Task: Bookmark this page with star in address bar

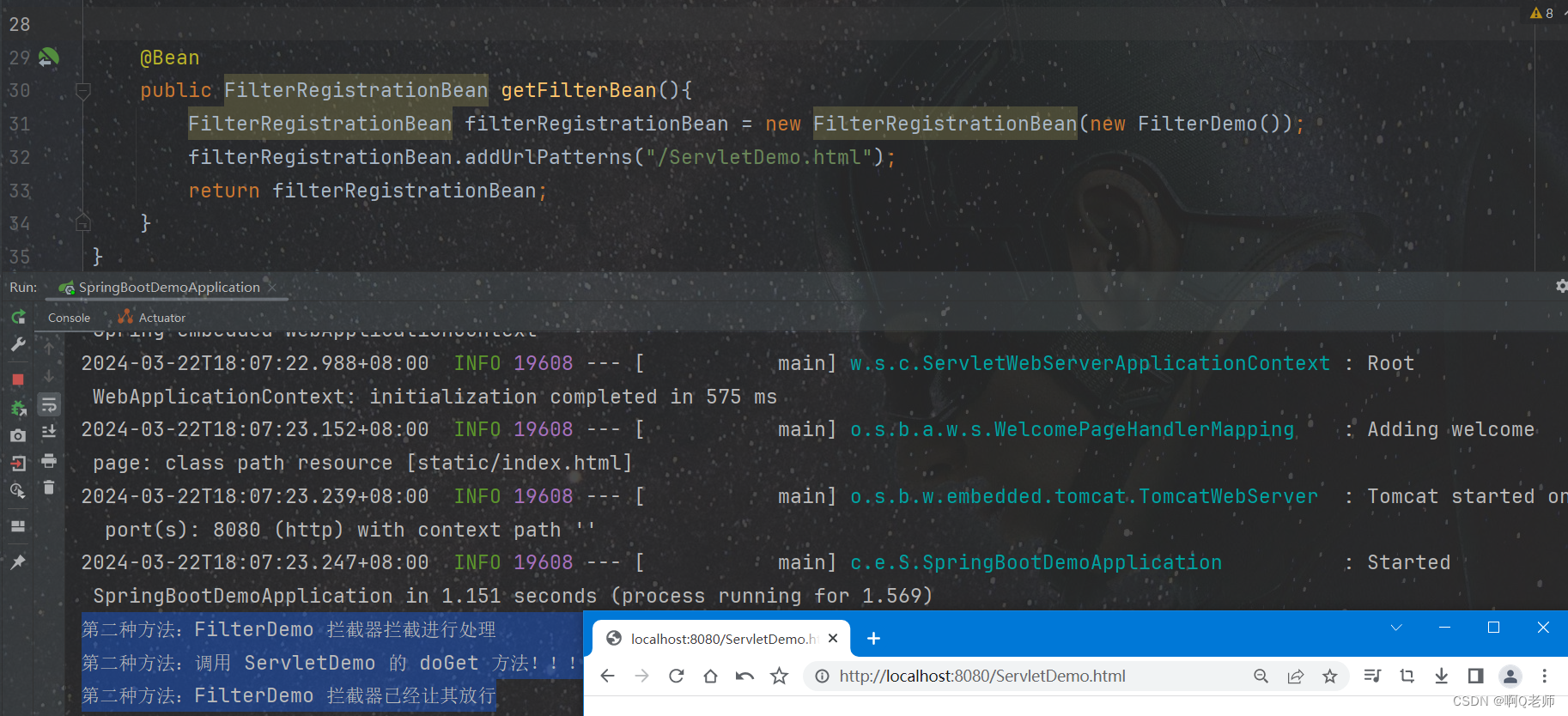Action: click(1330, 677)
